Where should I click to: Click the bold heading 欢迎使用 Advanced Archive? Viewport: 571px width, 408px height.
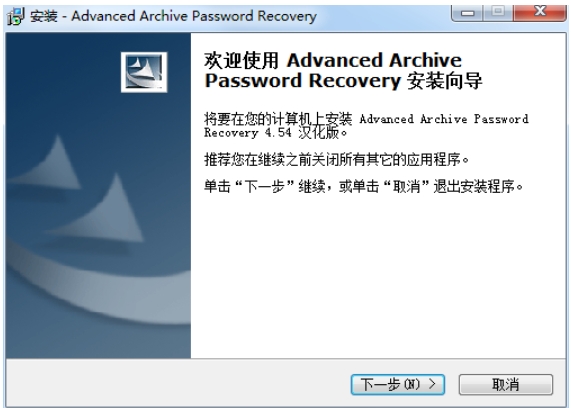[x=333, y=60]
